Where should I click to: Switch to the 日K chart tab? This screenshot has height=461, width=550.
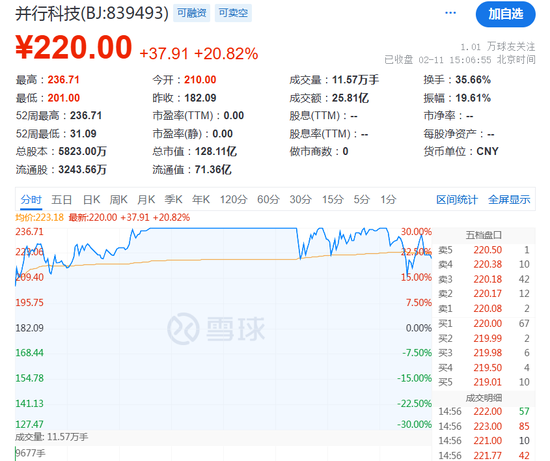click(x=92, y=200)
